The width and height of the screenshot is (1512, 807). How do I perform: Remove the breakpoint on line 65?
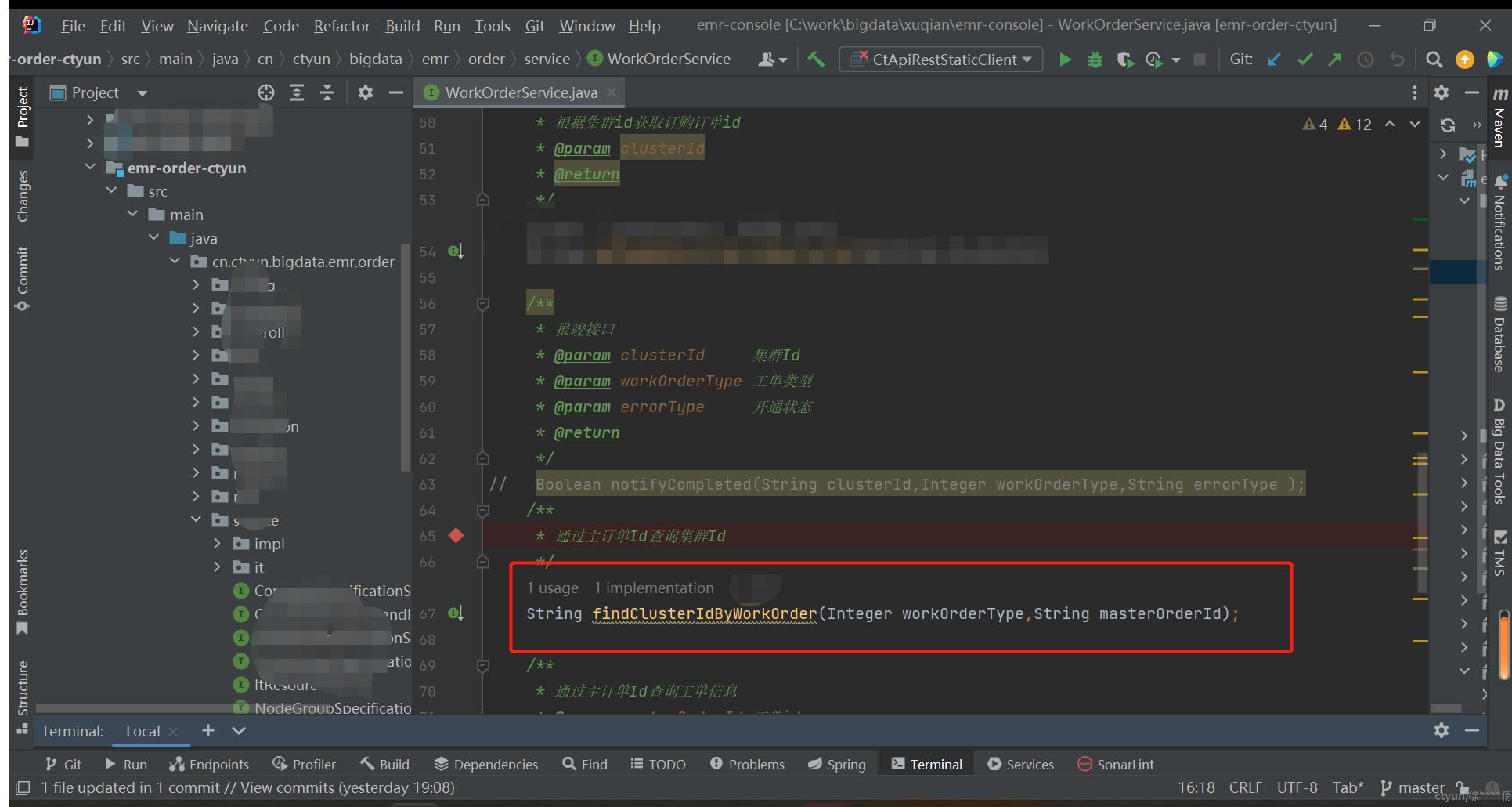[x=456, y=536]
